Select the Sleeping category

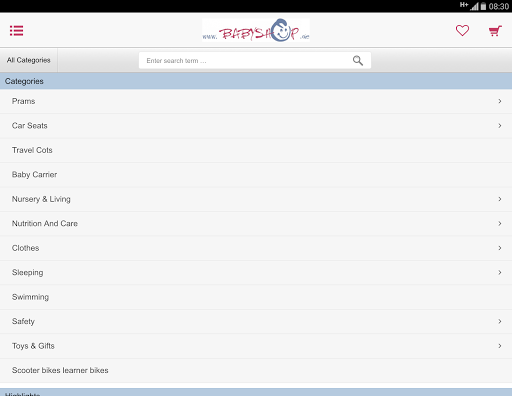[x=256, y=272]
